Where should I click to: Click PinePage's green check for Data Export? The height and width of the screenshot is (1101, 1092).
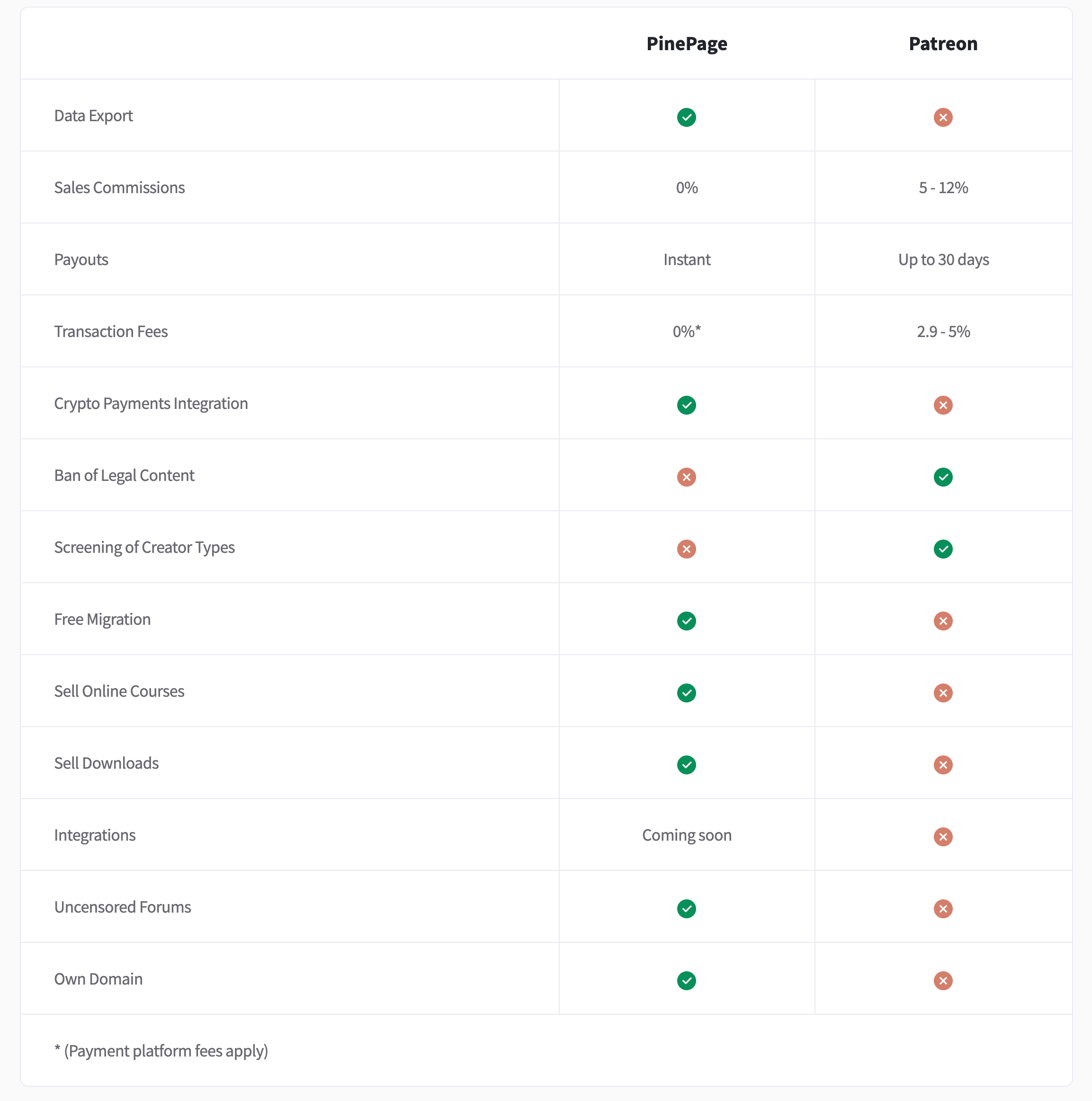coord(686,117)
